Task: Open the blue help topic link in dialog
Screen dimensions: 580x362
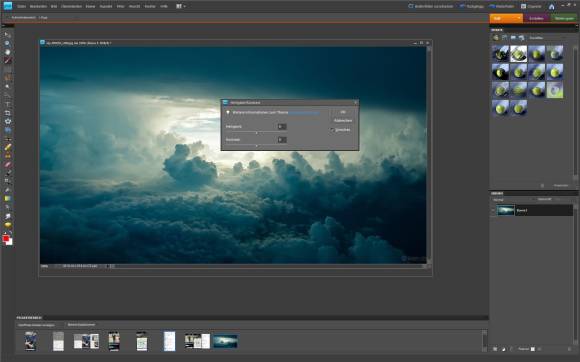Action: click(x=304, y=112)
